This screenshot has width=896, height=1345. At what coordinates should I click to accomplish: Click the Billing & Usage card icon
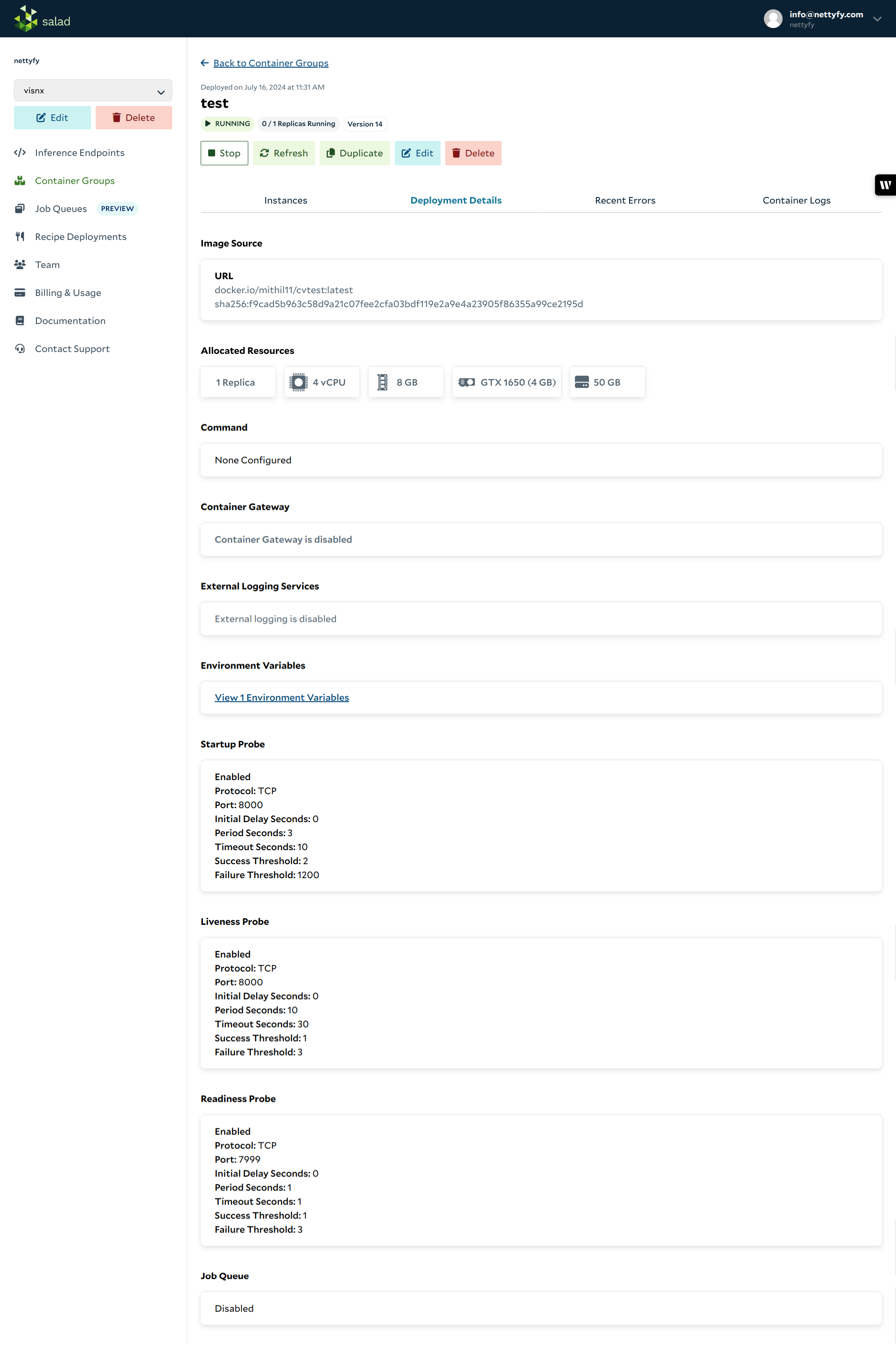click(20, 293)
